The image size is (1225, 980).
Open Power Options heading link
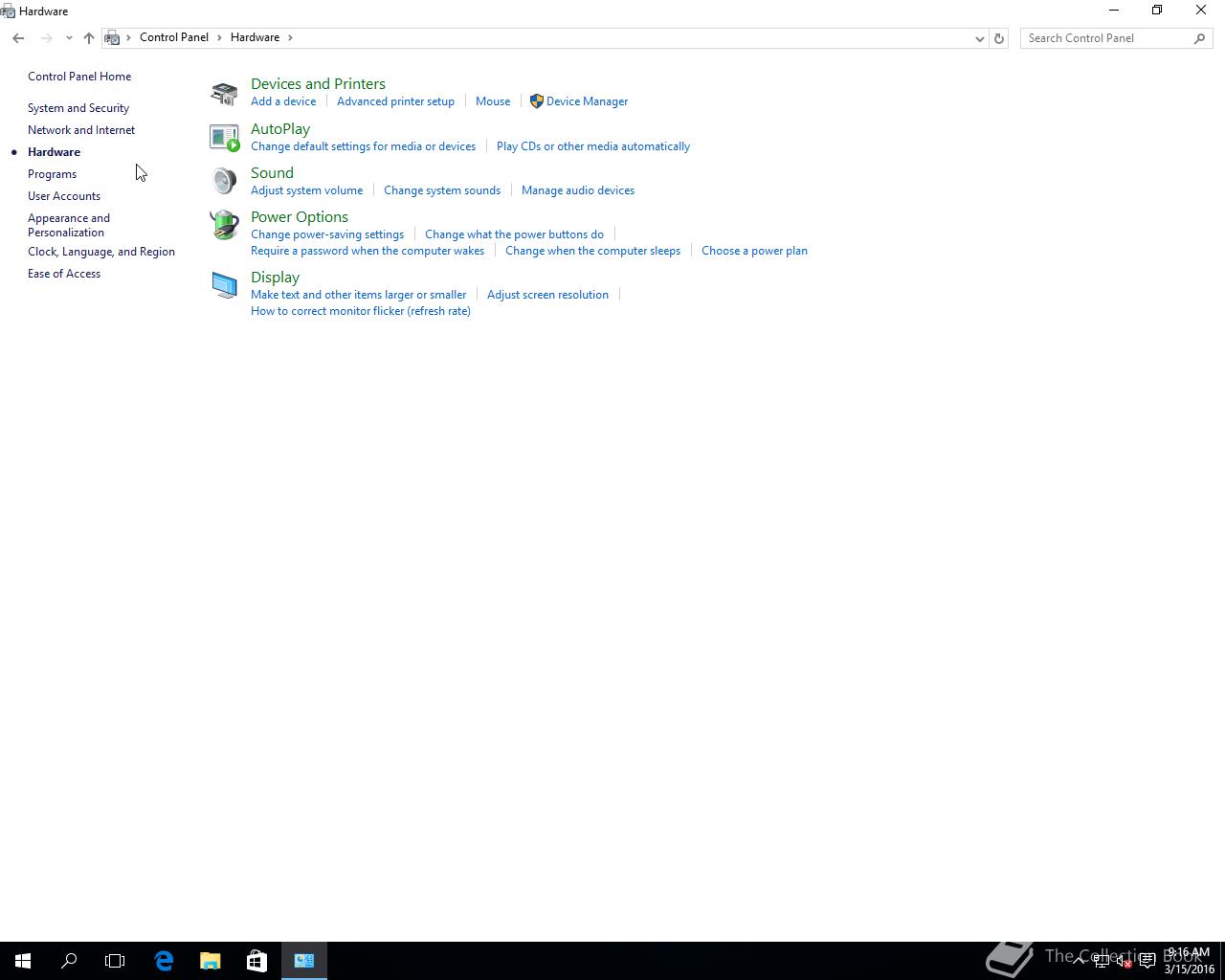[x=300, y=217]
